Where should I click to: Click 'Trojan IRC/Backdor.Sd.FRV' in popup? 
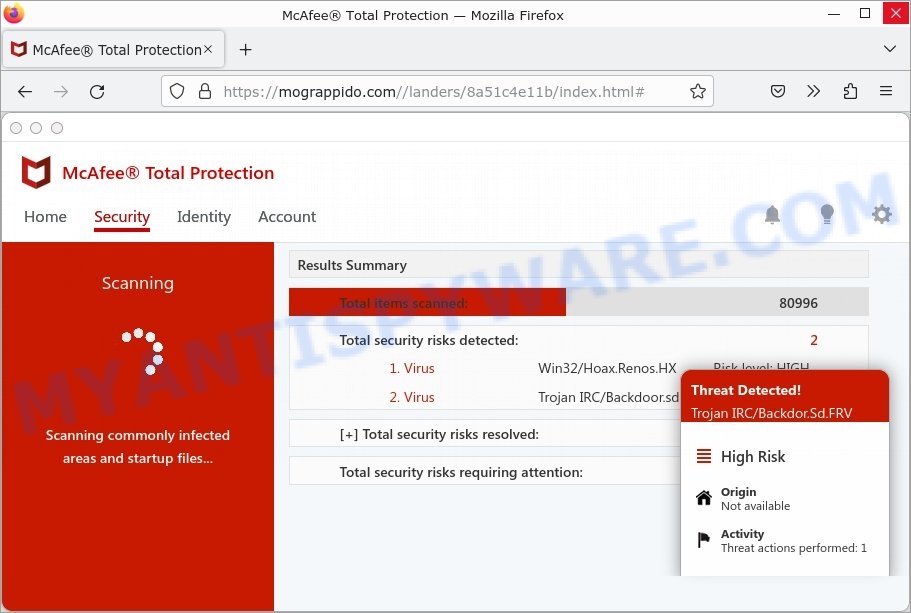pos(772,413)
